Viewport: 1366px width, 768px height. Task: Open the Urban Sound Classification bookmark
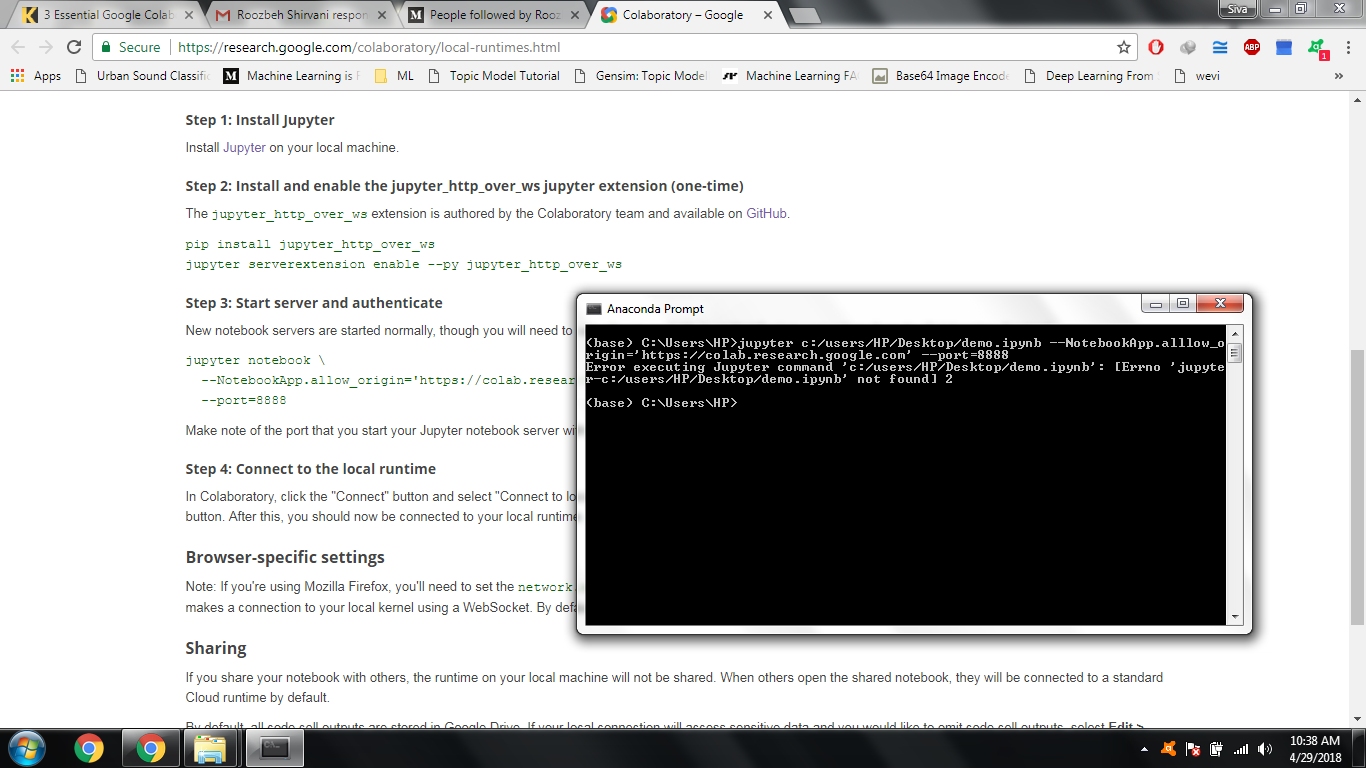click(142, 76)
